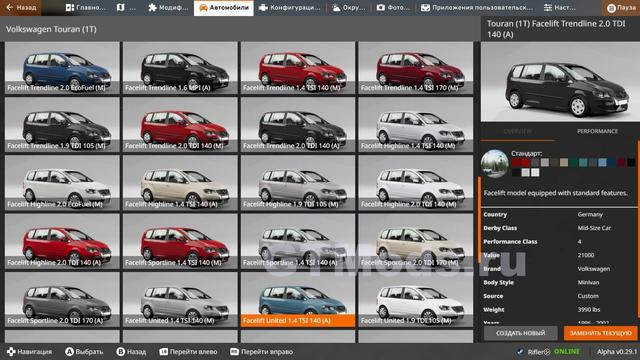Screen dimensions: 640x360
Task: Open the Конфигурация vehicle parts tab
Action: coord(290,7)
